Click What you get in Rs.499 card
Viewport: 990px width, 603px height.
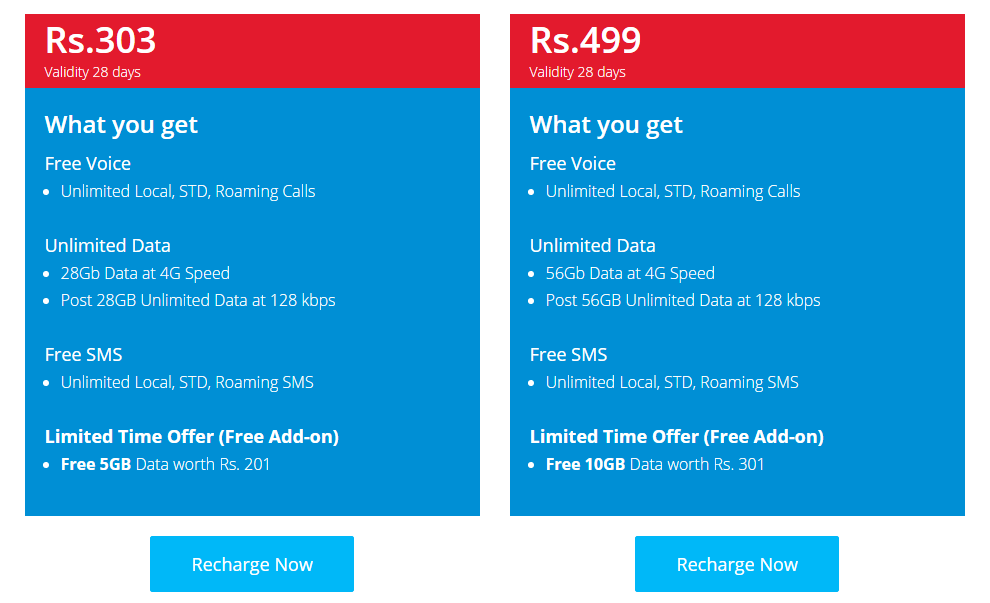click(x=606, y=125)
